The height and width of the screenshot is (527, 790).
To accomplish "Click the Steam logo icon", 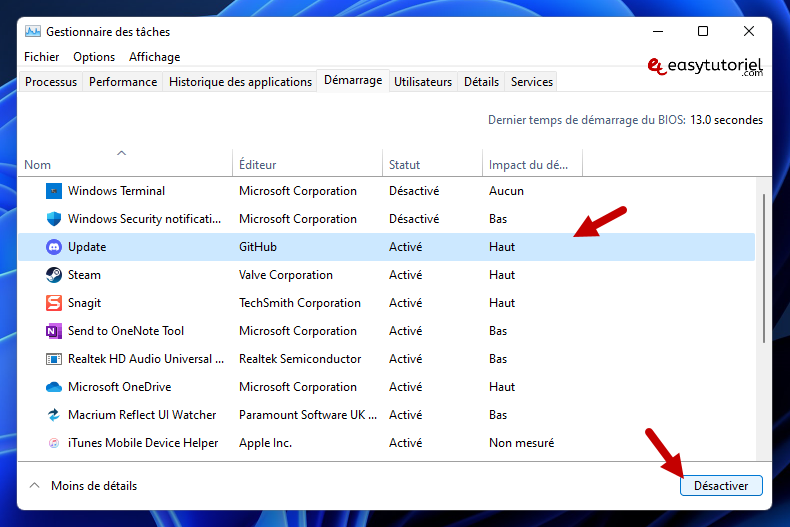I will [54, 275].
